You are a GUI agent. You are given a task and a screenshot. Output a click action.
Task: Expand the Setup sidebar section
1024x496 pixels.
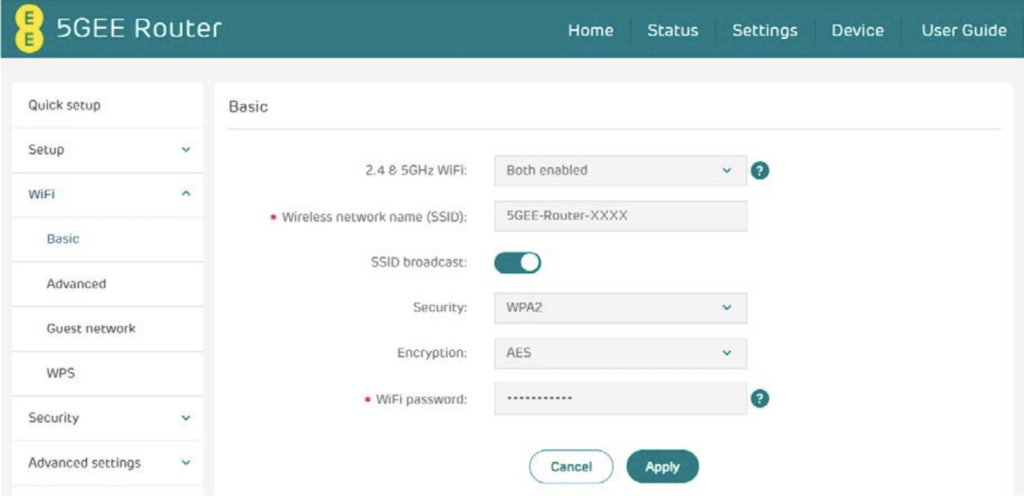[107, 150]
